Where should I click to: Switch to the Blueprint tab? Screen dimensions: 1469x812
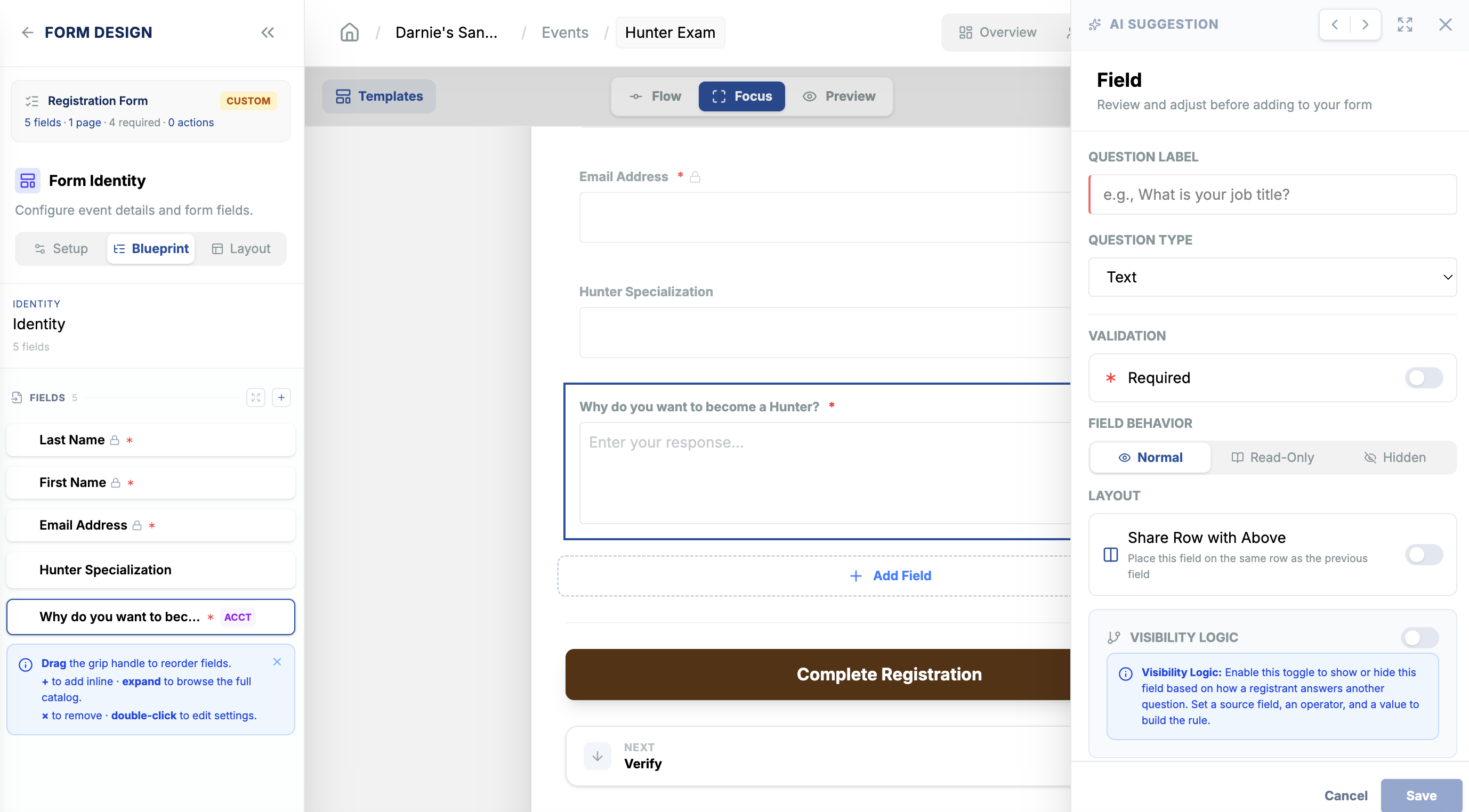pyautogui.click(x=151, y=249)
